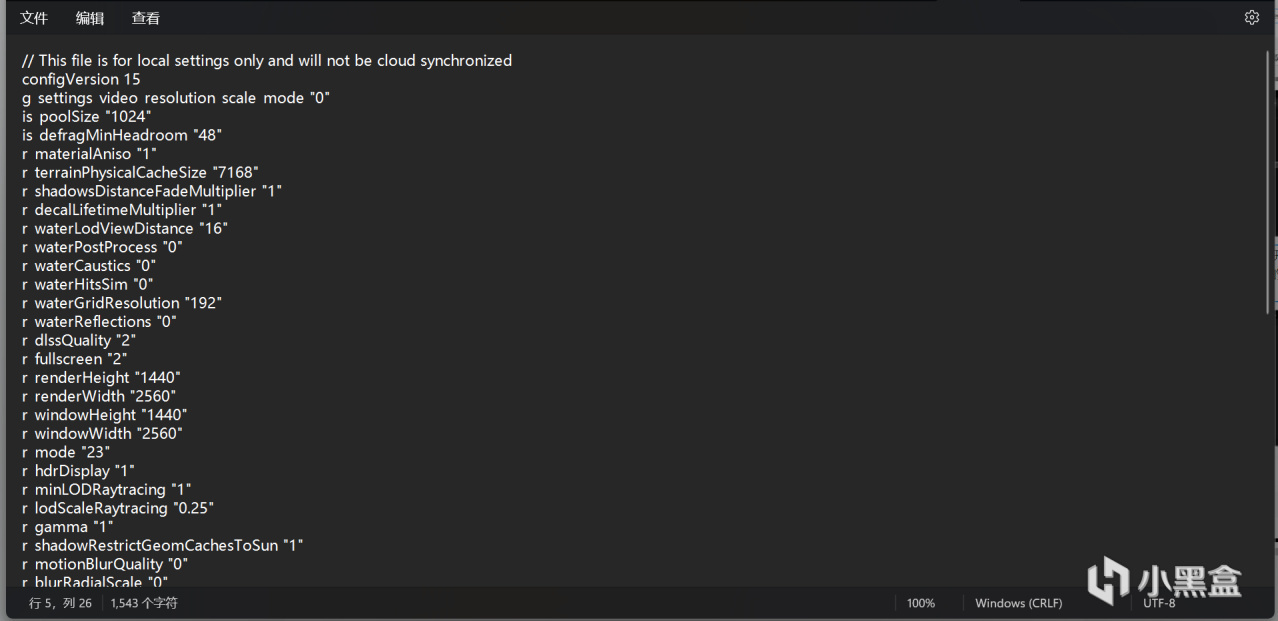Click the UTF-8 encoding indicator

(1159, 603)
